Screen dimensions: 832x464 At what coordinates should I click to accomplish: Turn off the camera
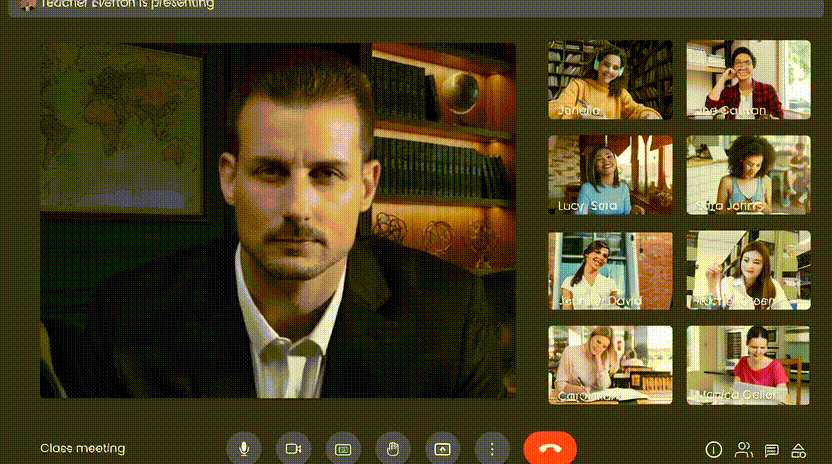coord(293,449)
